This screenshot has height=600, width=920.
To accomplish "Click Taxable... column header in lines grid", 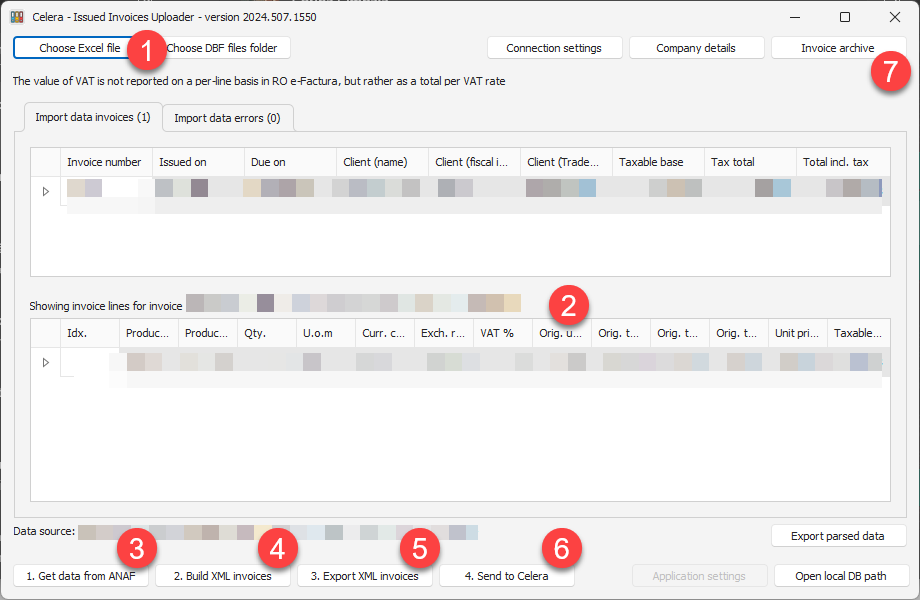I will coord(859,333).
